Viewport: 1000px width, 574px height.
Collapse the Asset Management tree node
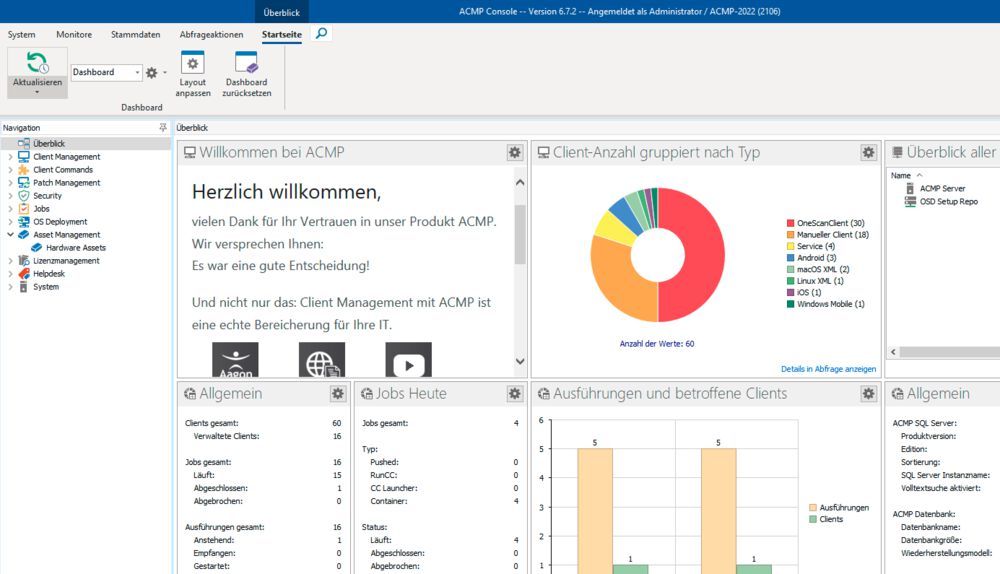pos(10,235)
